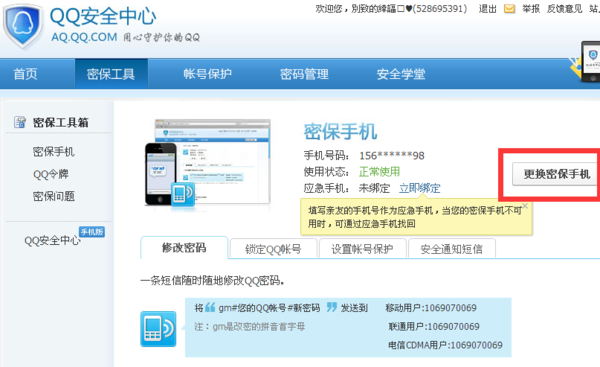Select 密保手机 in the sidebar
Image resolution: width=600 pixels, height=367 pixels.
pos(54,152)
